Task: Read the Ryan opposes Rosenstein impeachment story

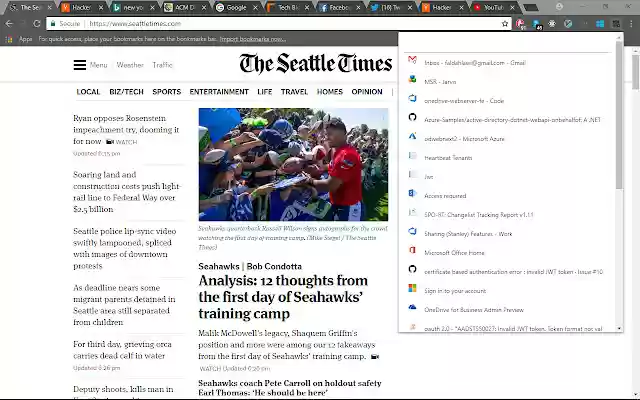Action: click(x=126, y=129)
